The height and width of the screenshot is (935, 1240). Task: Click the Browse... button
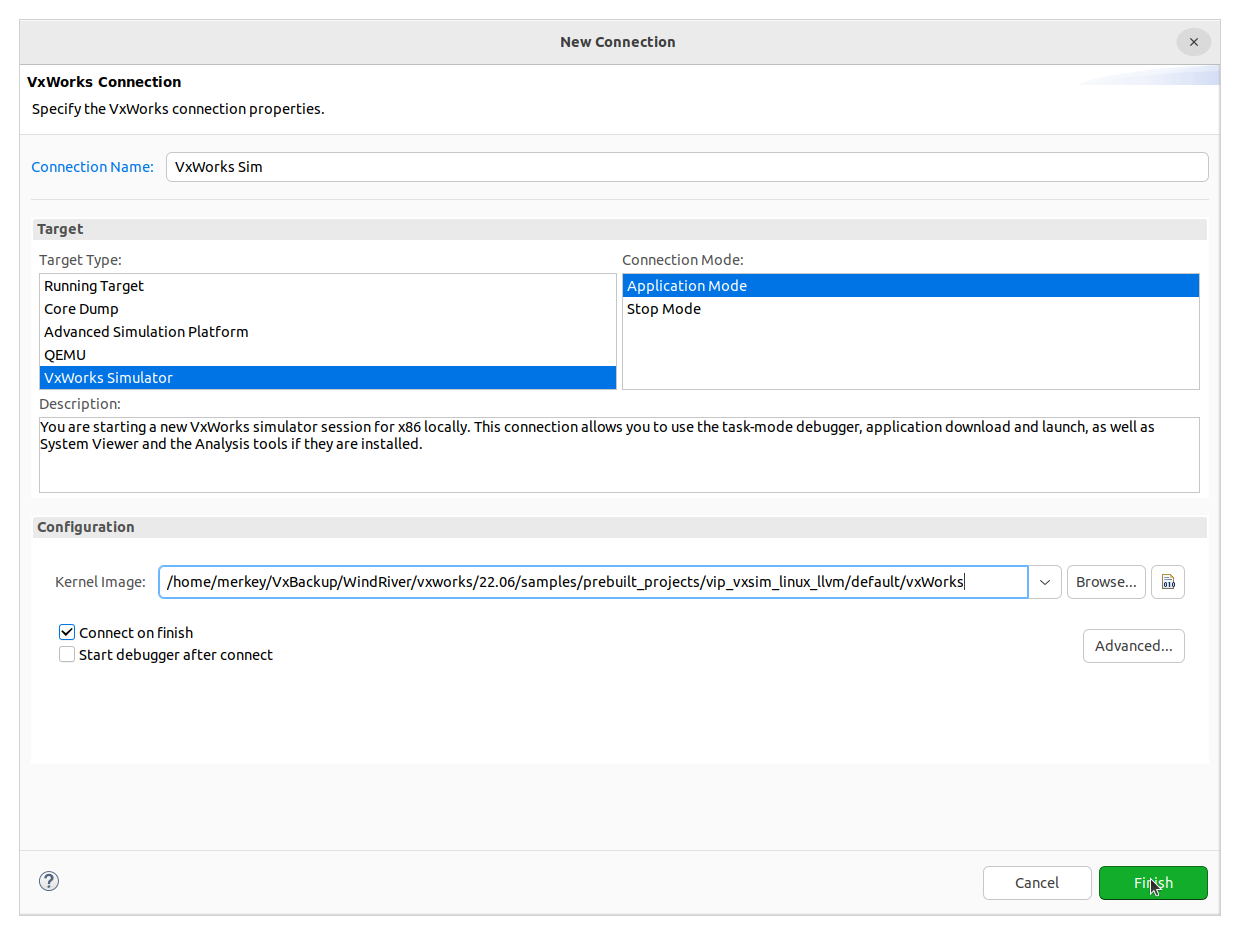click(x=1106, y=582)
